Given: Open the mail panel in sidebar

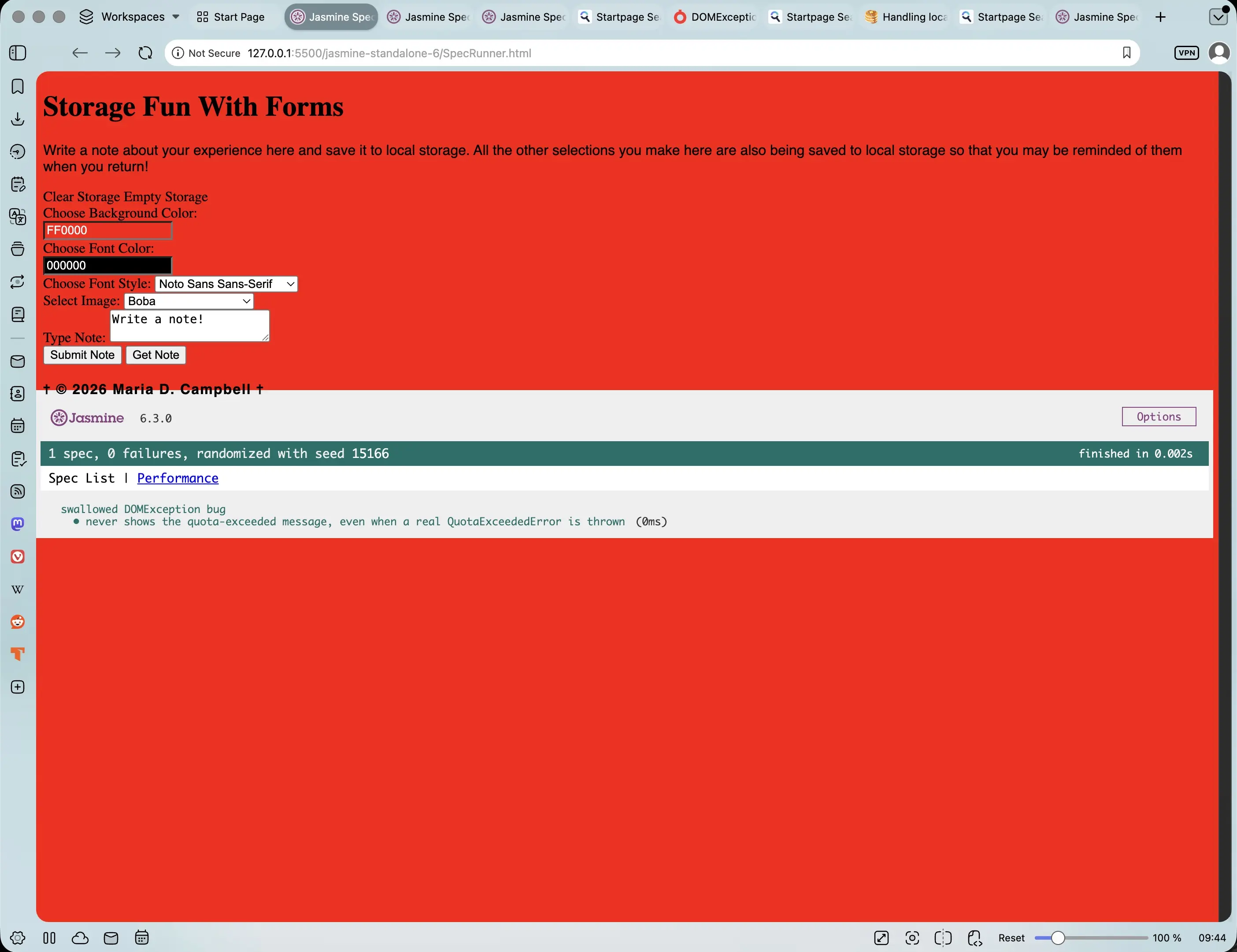Looking at the screenshot, I should [18, 361].
